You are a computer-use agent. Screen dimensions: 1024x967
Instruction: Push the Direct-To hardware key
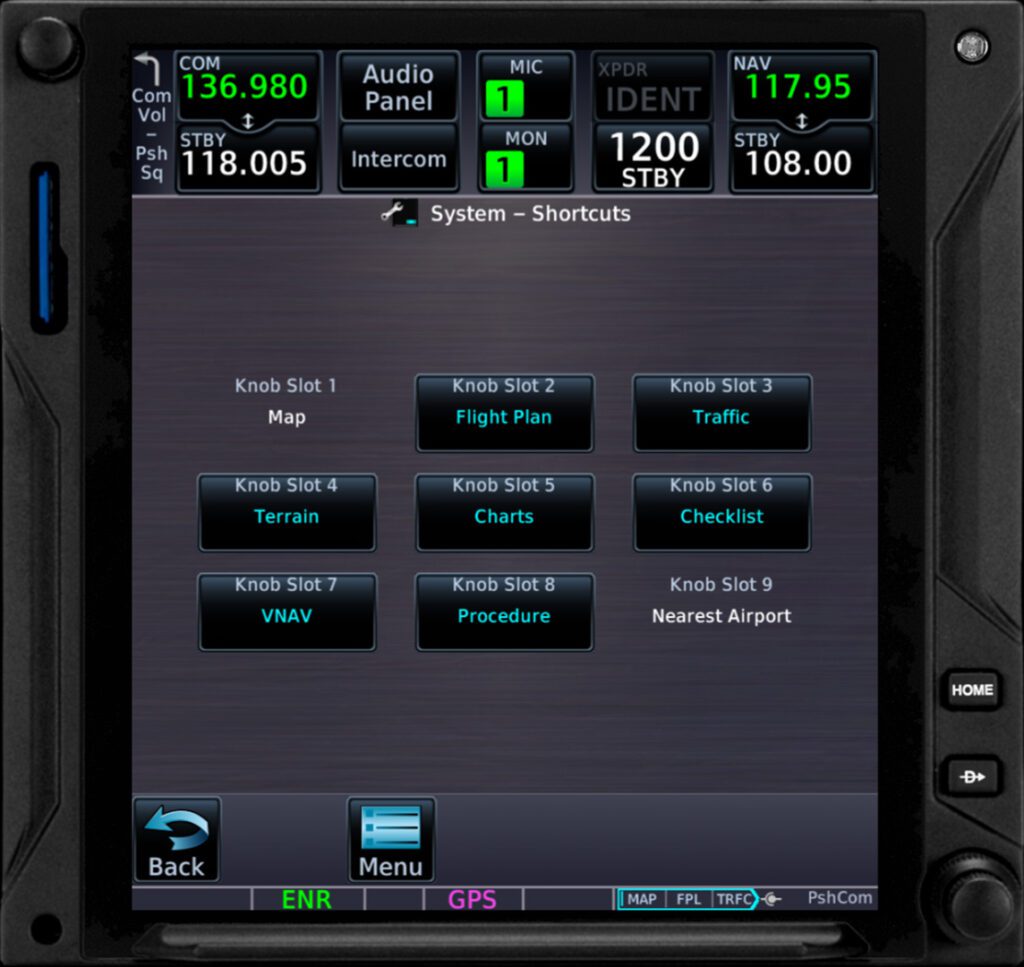(972, 776)
